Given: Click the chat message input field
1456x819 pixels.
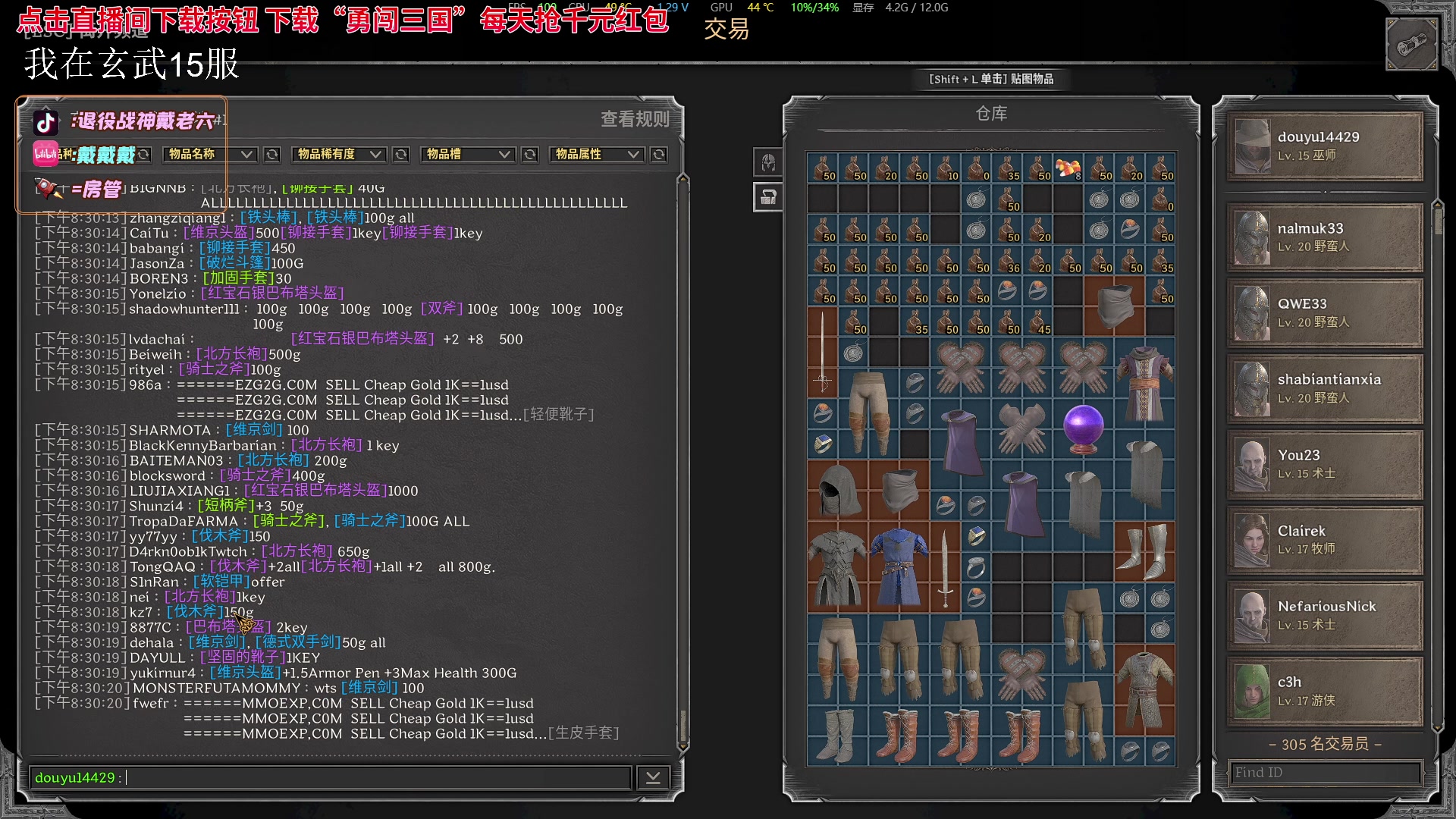Looking at the screenshot, I should point(330,777).
